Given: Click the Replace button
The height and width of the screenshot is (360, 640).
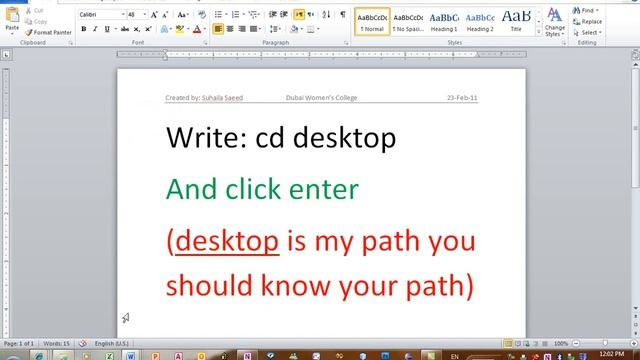Looking at the screenshot, I should (587, 22).
